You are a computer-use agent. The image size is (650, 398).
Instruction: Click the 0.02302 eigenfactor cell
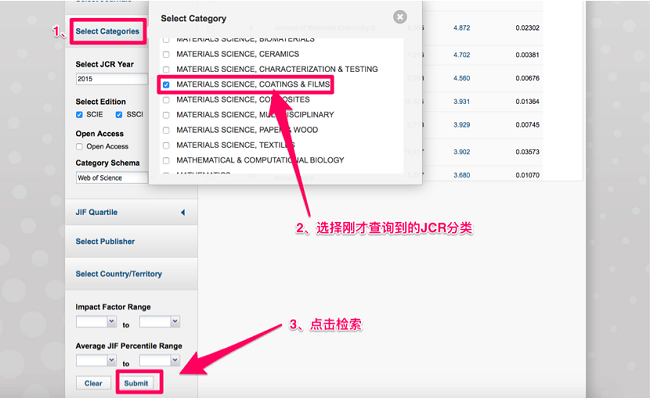click(x=528, y=28)
